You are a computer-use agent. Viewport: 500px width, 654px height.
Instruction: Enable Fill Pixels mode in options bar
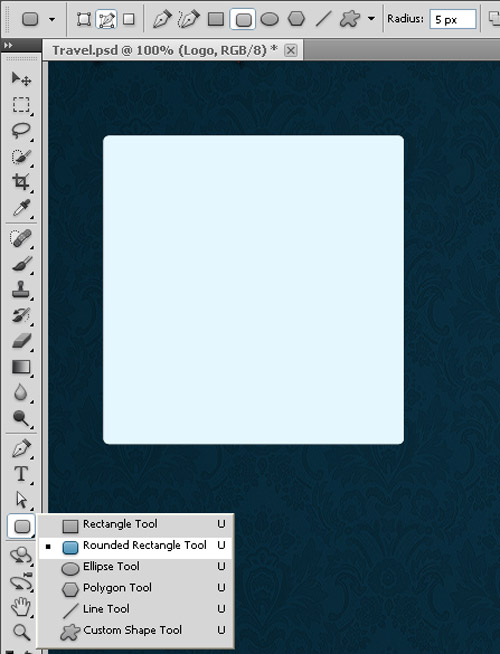pyautogui.click(x=129, y=19)
